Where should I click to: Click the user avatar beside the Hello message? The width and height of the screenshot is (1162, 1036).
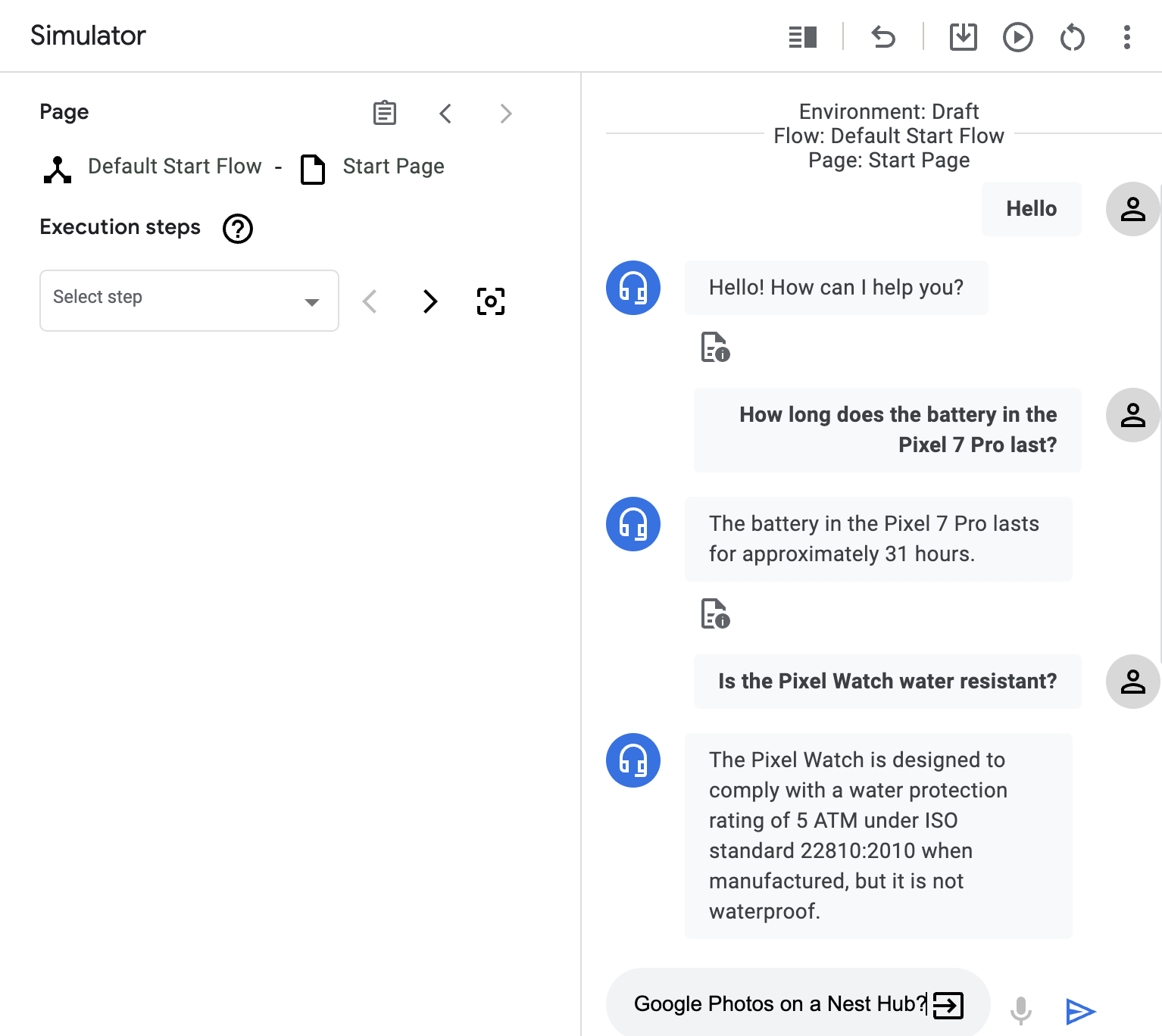pos(1132,209)
